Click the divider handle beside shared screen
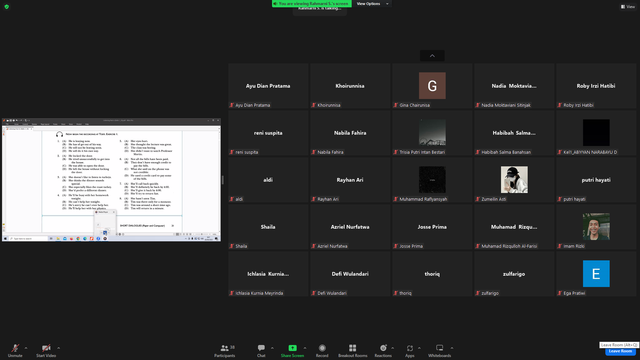Image resolution: width=640 pixels, height=360 pixels. tap(222, 180)
